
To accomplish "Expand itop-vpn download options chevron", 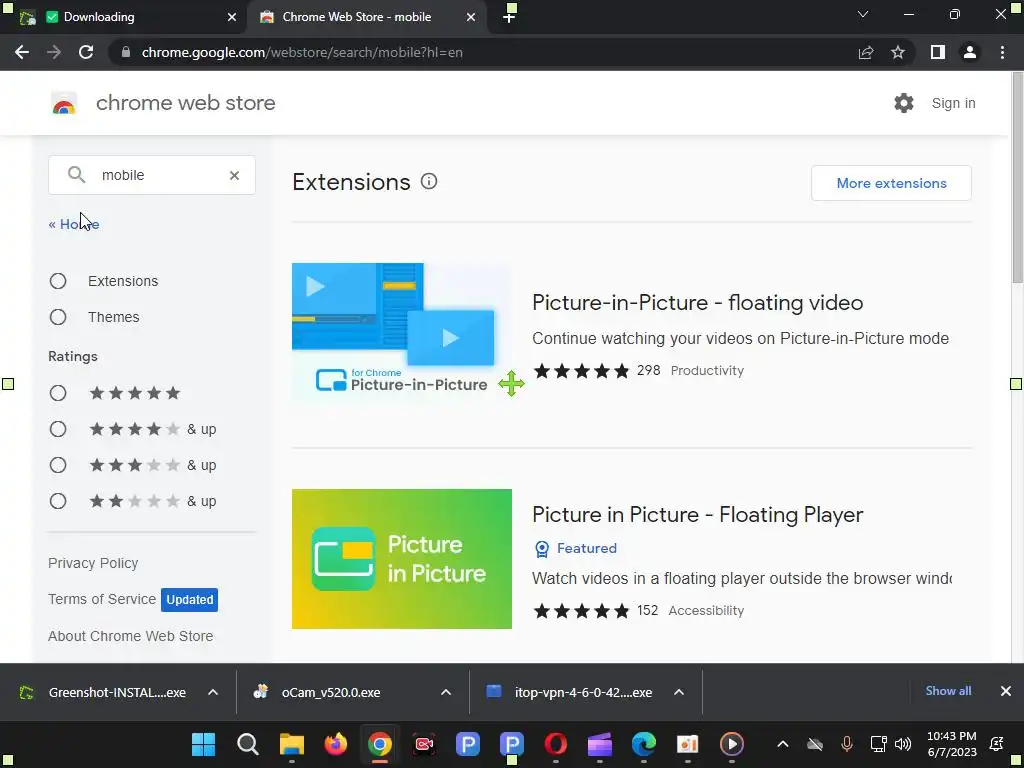I will (679, 692).
